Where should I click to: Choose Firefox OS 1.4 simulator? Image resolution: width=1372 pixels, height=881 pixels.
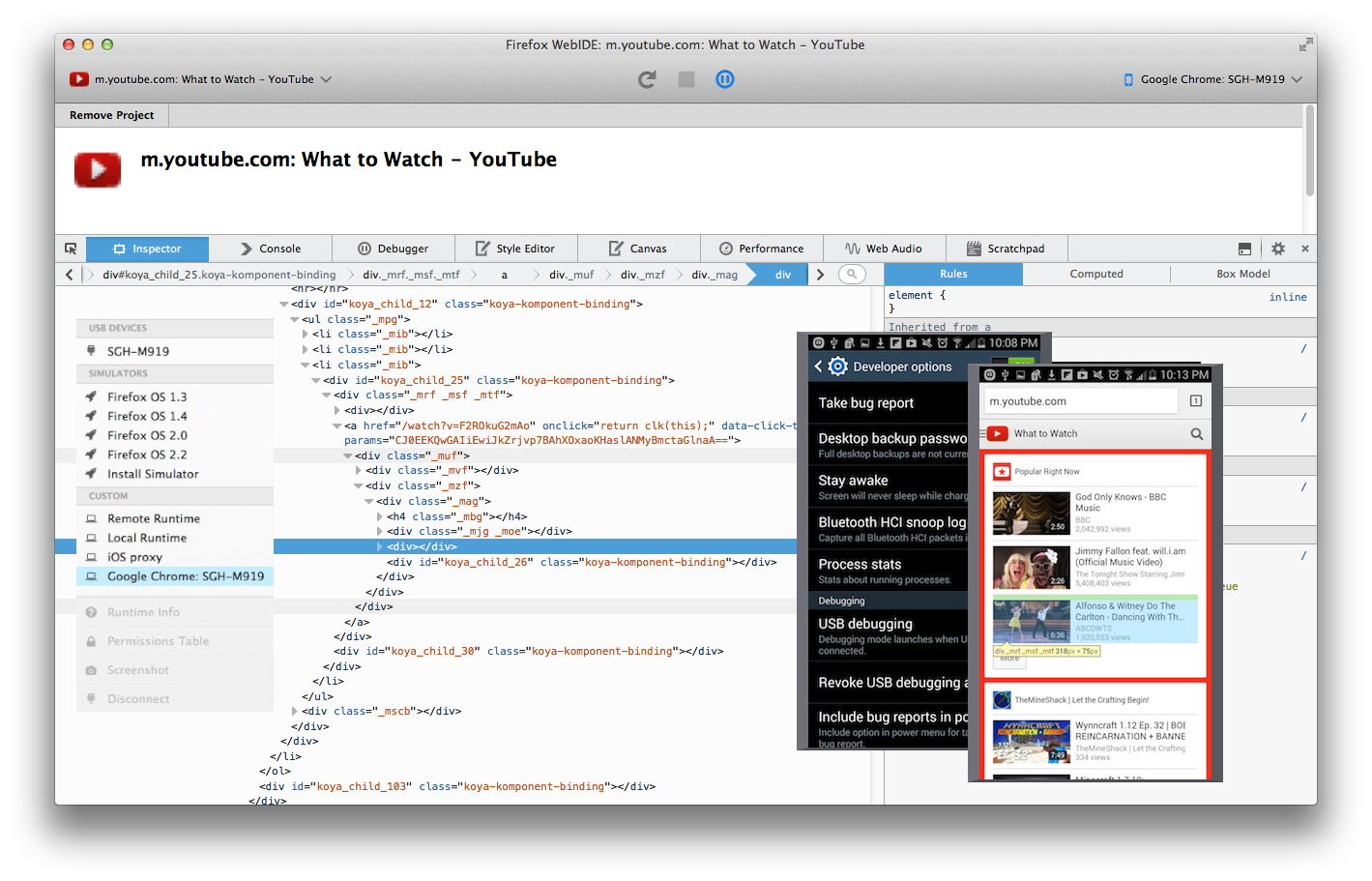click(175, 416)
